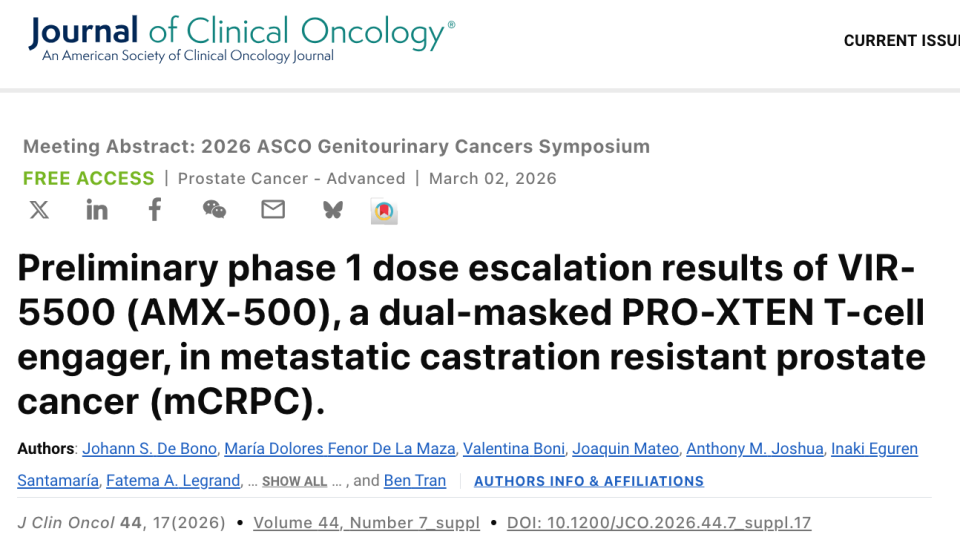Click the Journal of Clinical Oncology logo

[241, 38]
